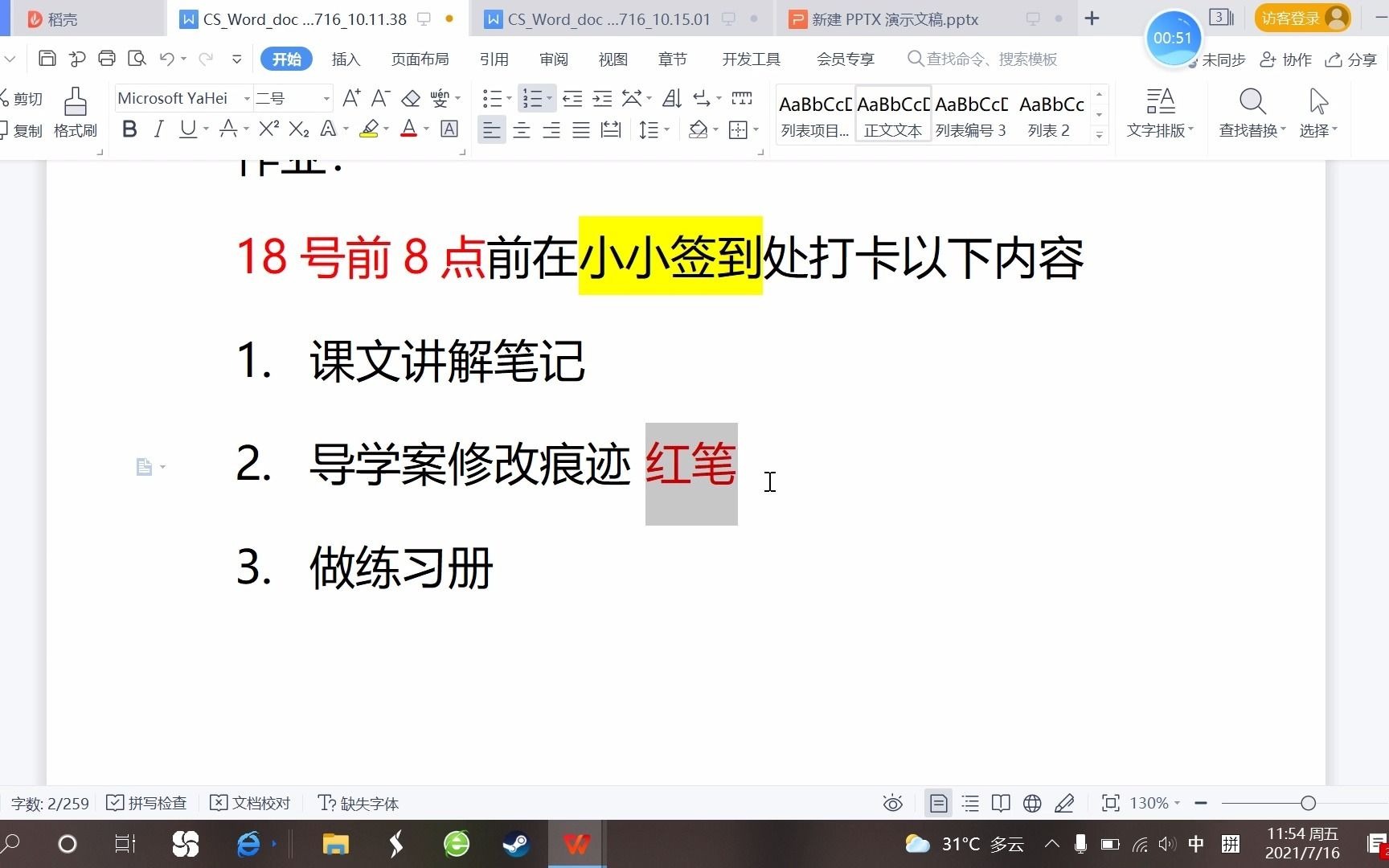Open the 引用 References tab
1389x868 pixels.
(494, 59)
